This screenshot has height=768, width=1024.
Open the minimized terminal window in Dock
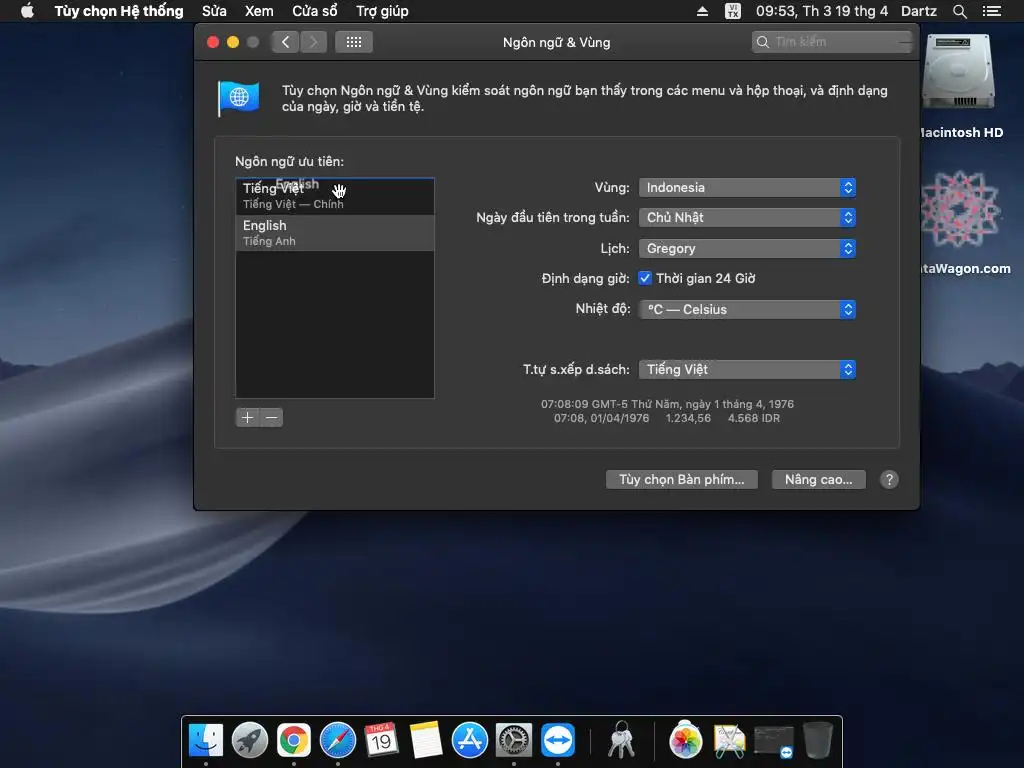[x=774, y=741]
